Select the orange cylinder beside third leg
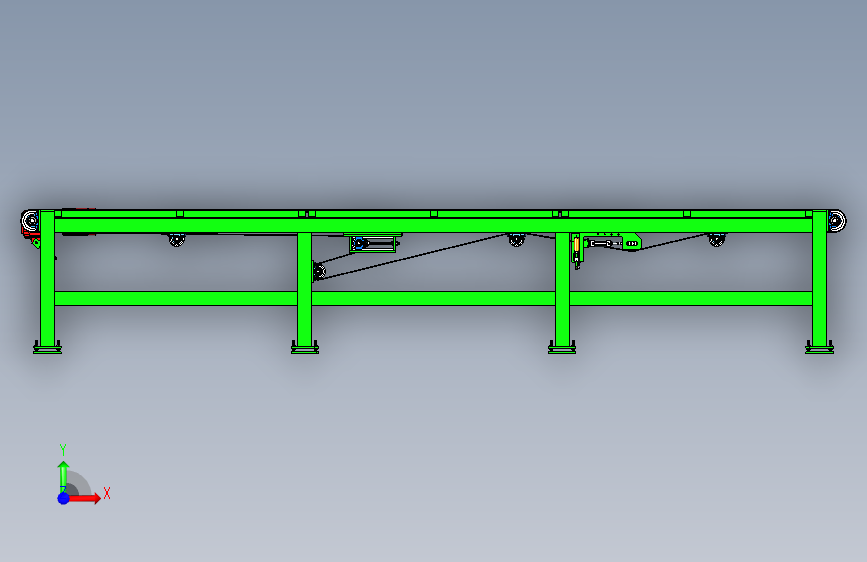This screenshot has height=562, width=867. (577, 244)
